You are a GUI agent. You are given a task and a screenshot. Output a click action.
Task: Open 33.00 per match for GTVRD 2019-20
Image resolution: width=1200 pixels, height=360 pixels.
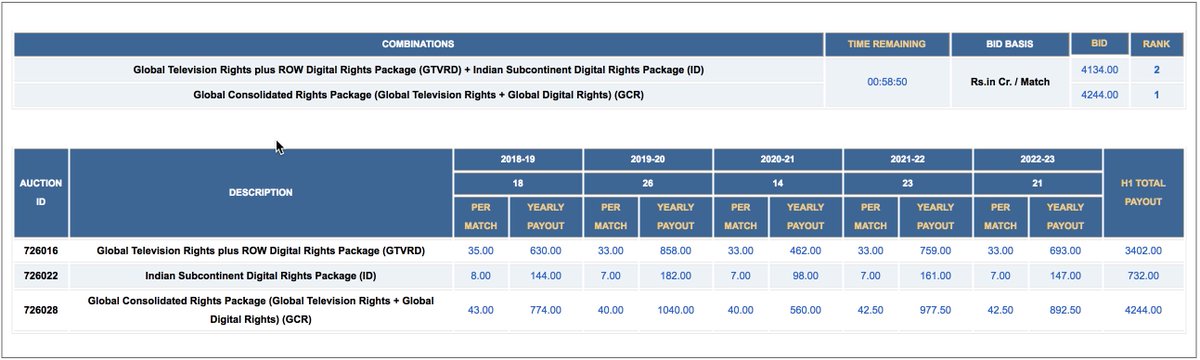[x=611, y=251]
